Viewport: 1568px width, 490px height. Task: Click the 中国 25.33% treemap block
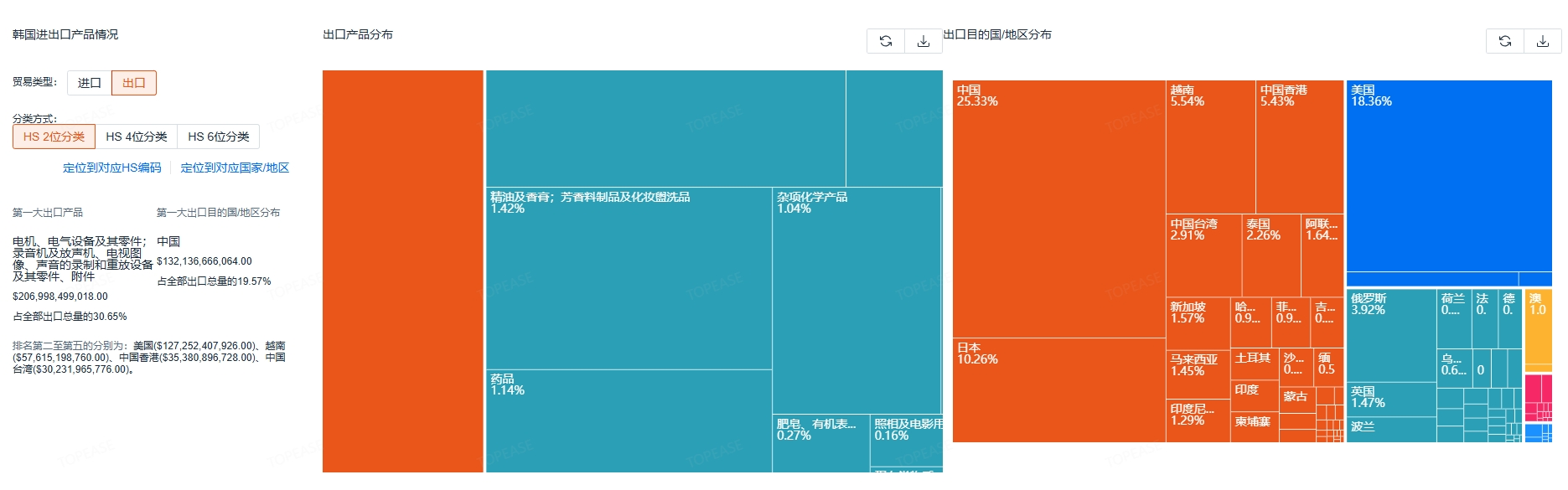(x=1058, y=209)
